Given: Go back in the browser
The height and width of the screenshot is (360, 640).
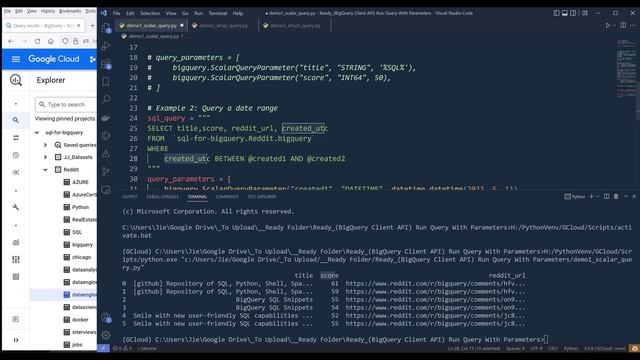Looking at the screenshot, I should 11,41.
